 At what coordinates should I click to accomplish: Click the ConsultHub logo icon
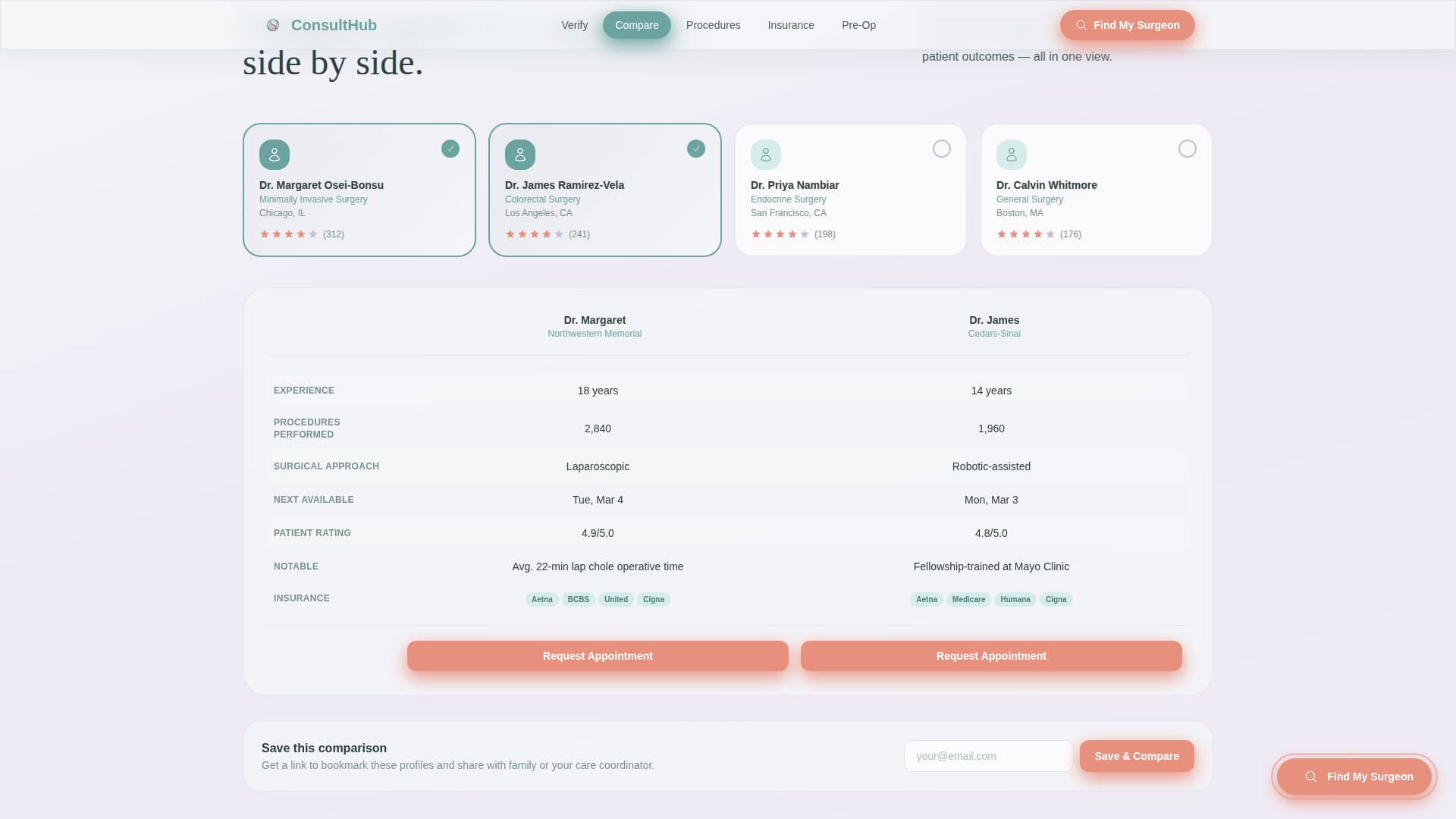[273, 25]
